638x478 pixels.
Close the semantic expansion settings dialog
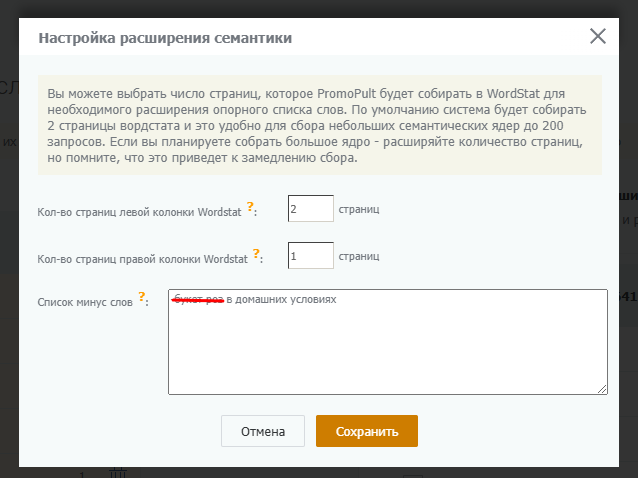coord(598,37)
